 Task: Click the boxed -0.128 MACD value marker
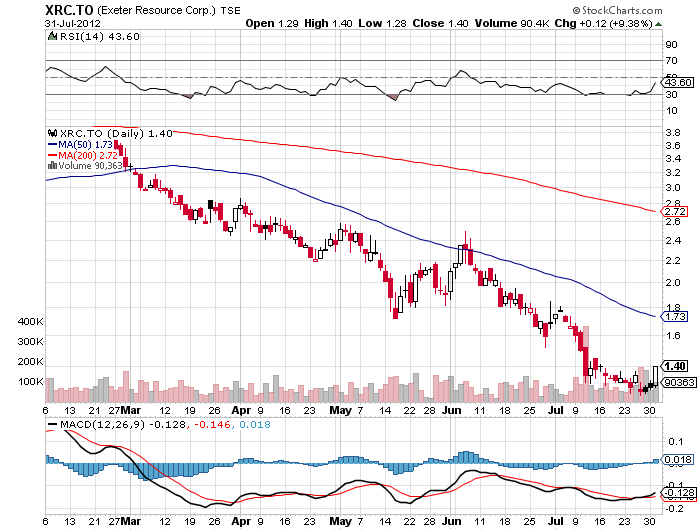(x=679, y=493)
